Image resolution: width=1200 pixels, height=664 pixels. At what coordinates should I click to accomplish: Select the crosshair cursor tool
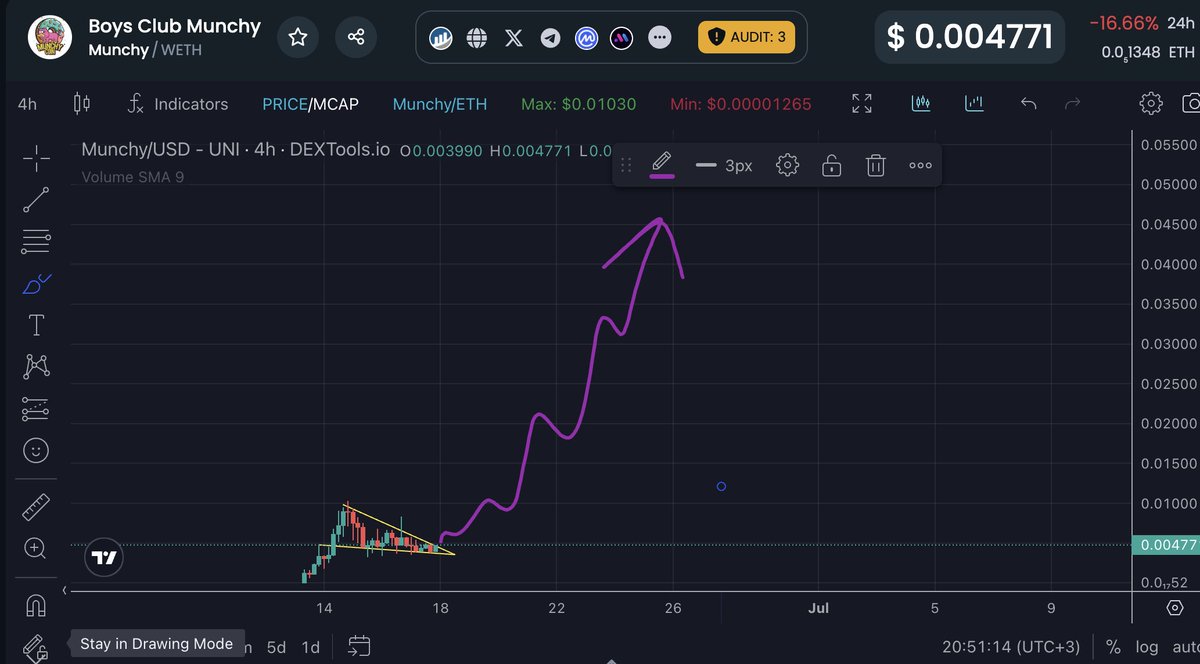click(x=36, y=158)
